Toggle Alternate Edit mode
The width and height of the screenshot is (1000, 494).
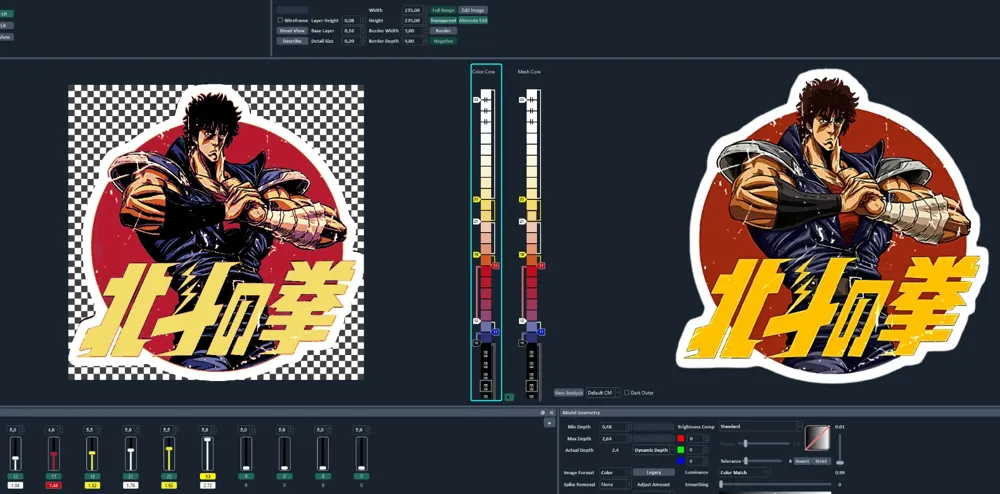coord(473,20)
